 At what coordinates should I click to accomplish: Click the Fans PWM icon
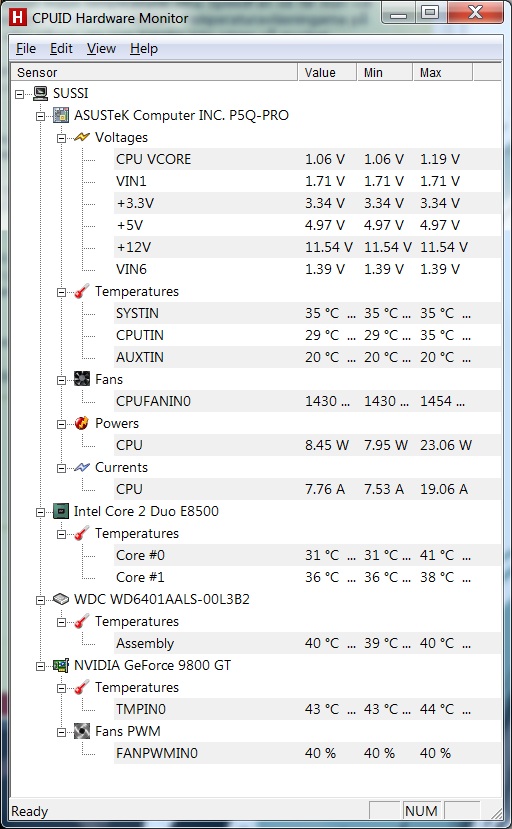click(x=82, y=731)
